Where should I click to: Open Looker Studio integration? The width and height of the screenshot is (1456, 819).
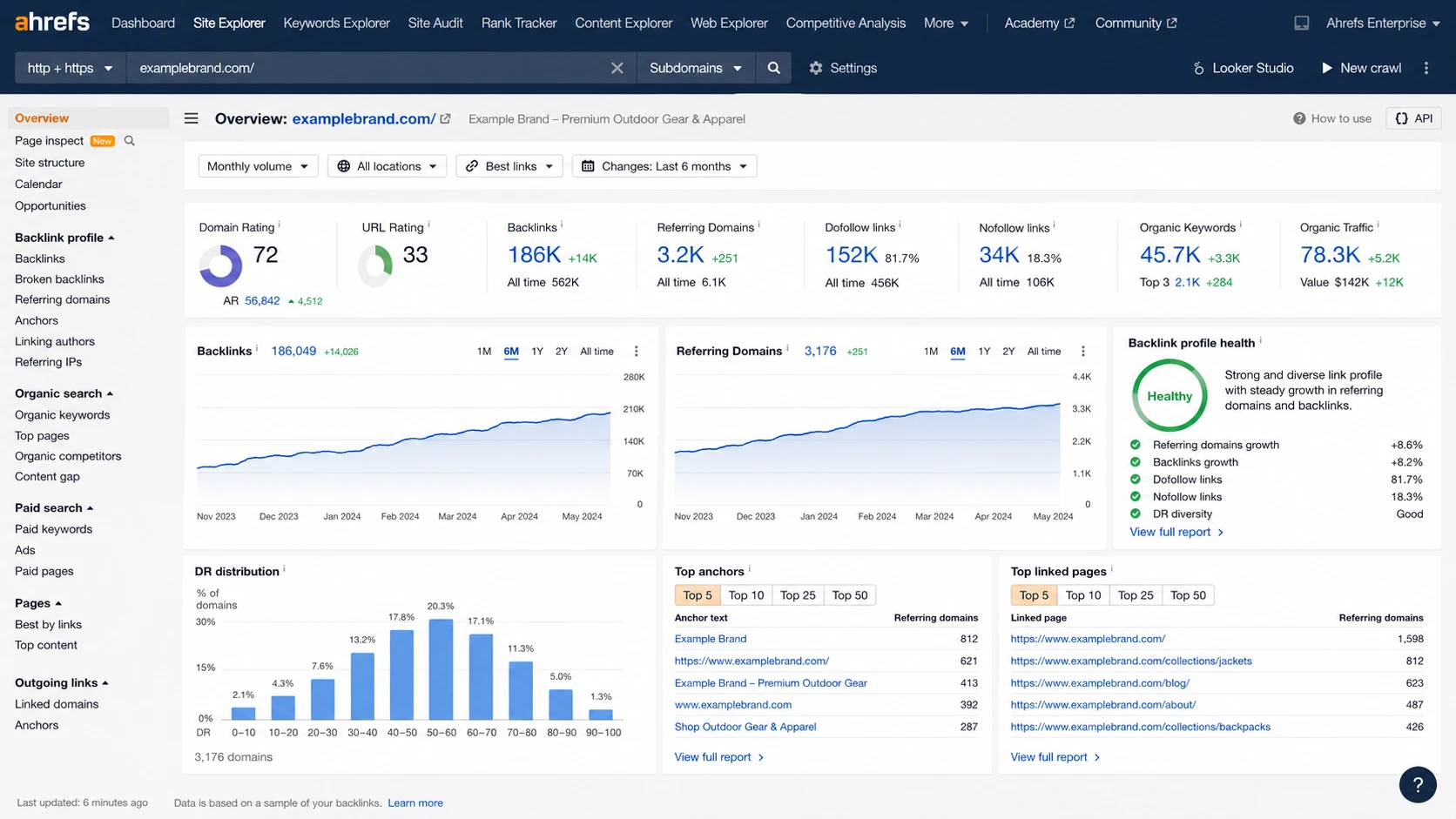[1243, 68]
